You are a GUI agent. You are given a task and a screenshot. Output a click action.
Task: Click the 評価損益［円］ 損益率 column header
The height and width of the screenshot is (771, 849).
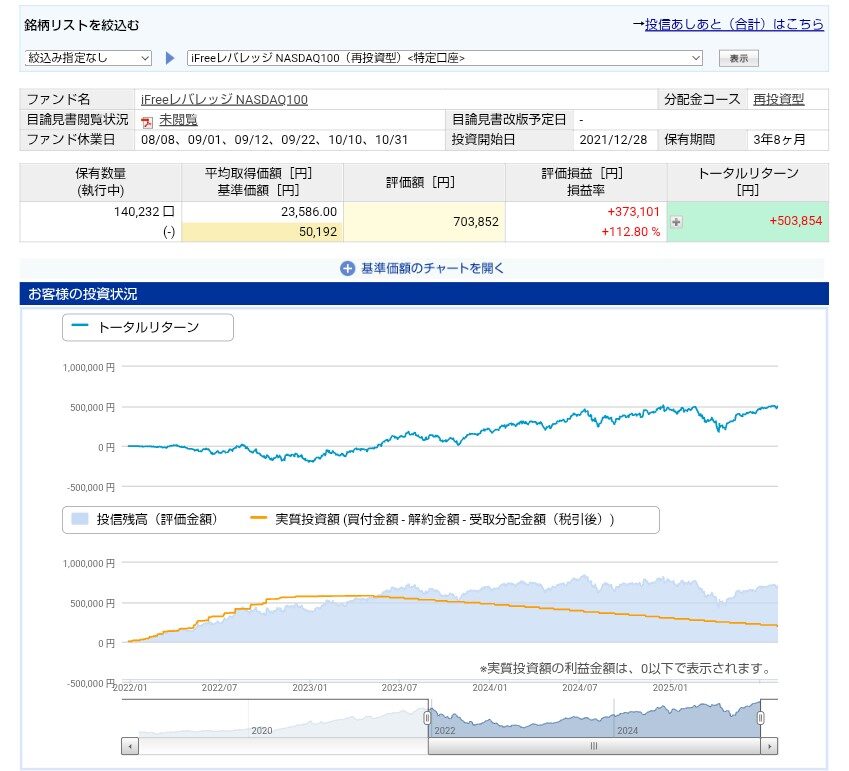click(x=586, y=182)
